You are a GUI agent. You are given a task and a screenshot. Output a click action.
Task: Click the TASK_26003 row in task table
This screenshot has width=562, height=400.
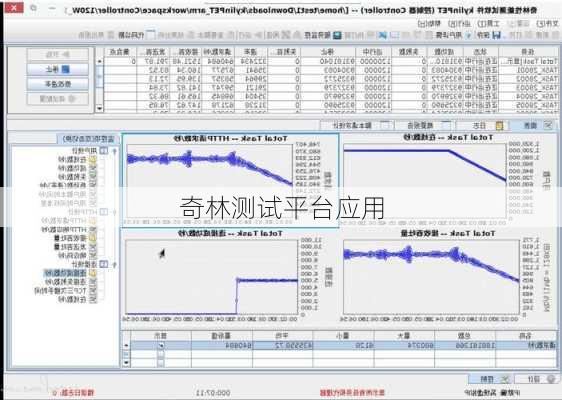(x=331, y=87)
